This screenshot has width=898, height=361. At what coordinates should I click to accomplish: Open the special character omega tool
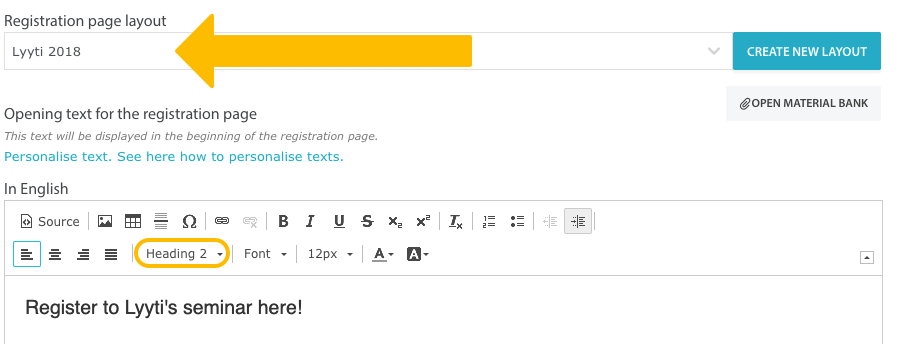tap(189, 221)
